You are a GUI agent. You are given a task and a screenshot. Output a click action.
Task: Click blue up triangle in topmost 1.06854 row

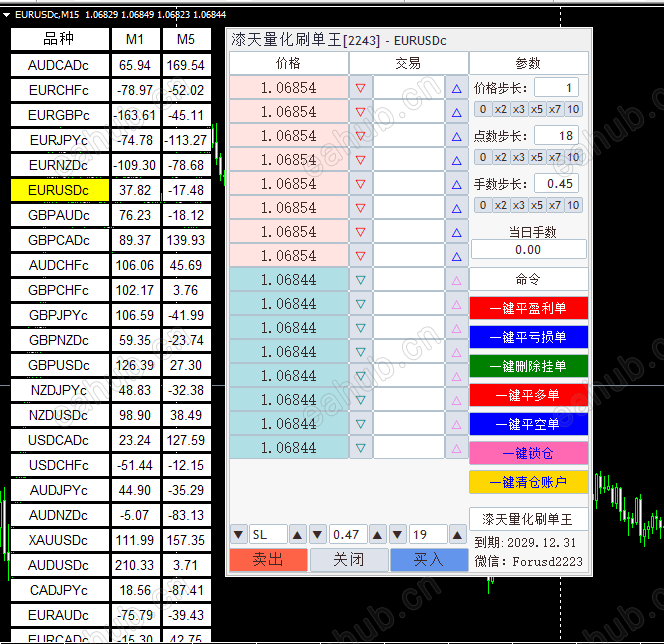coord(456,88)
